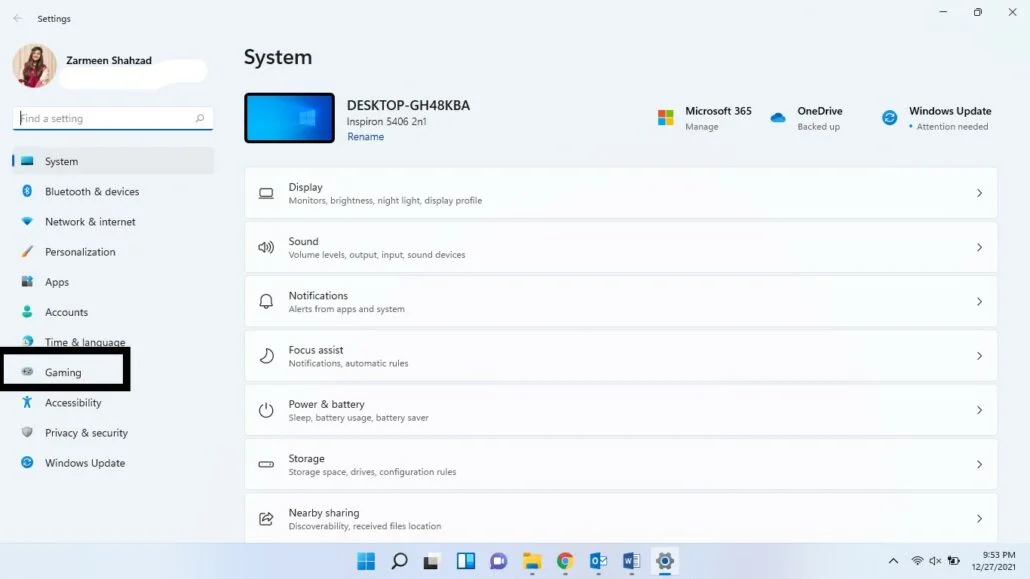Click the search magnifier in Find a setting
The width and height of the screenshot is (1030, 579).
(x=200, y=118)
